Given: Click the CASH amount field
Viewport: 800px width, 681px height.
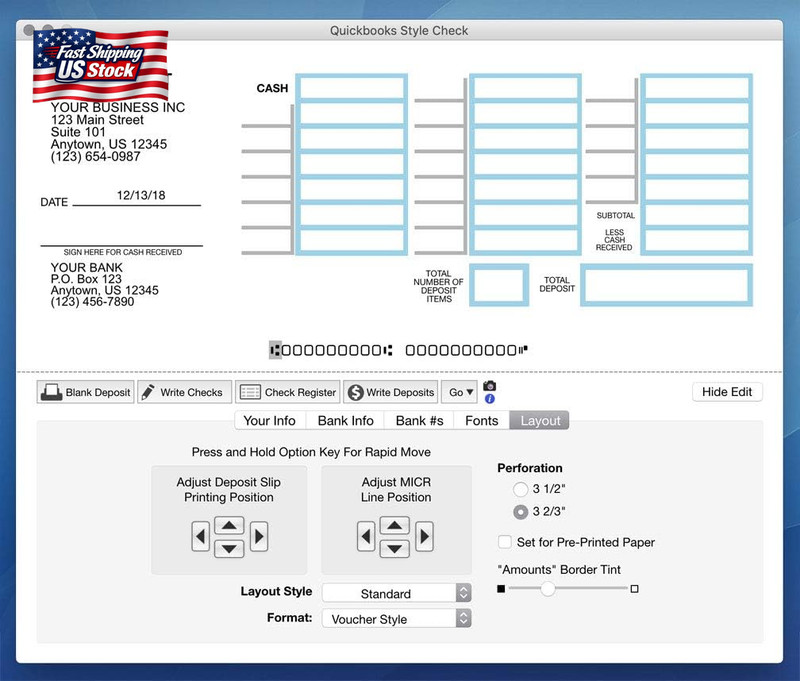Looking at the screenshot, I should coord(352,88).
